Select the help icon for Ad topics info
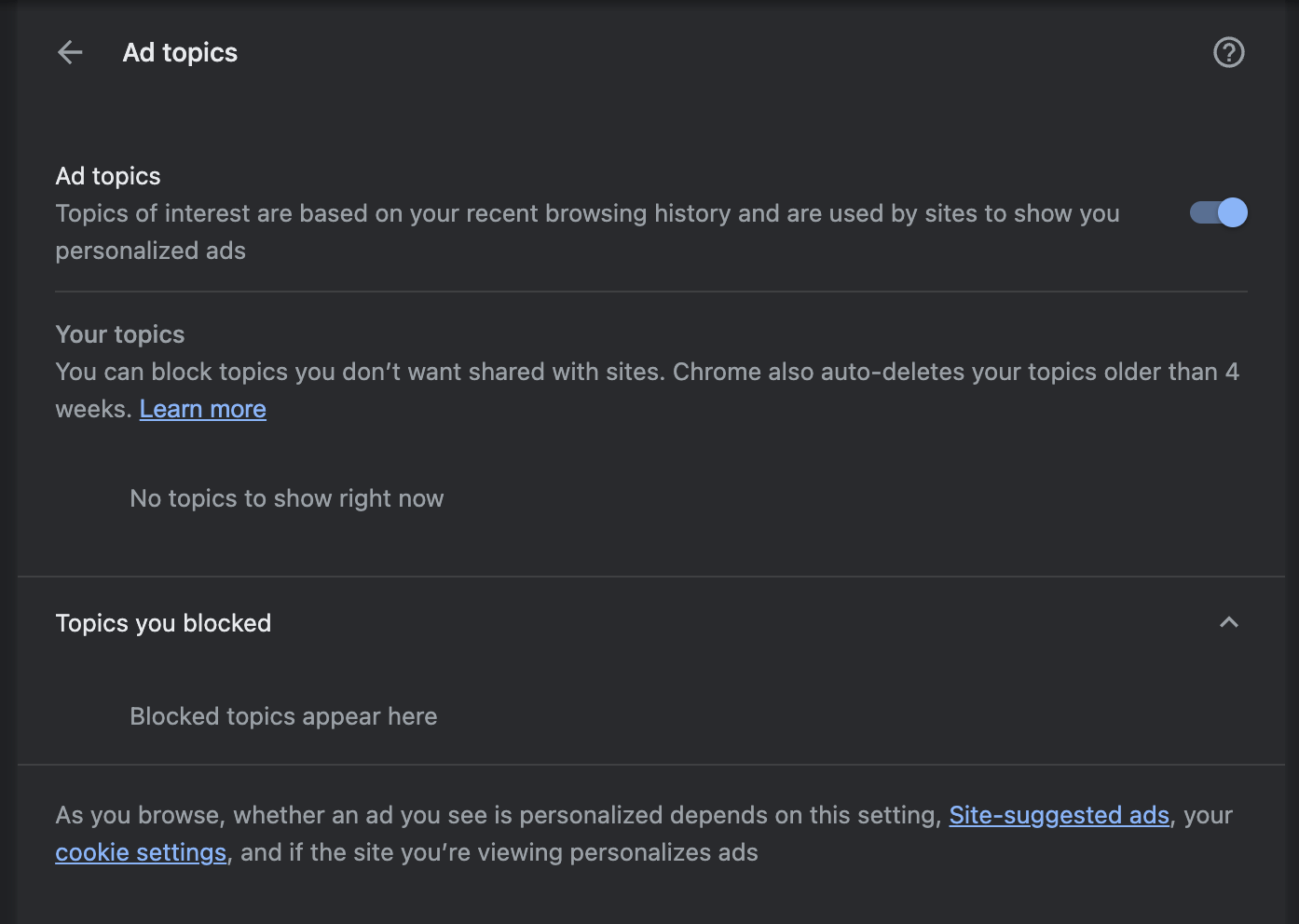 point(1228,52)
